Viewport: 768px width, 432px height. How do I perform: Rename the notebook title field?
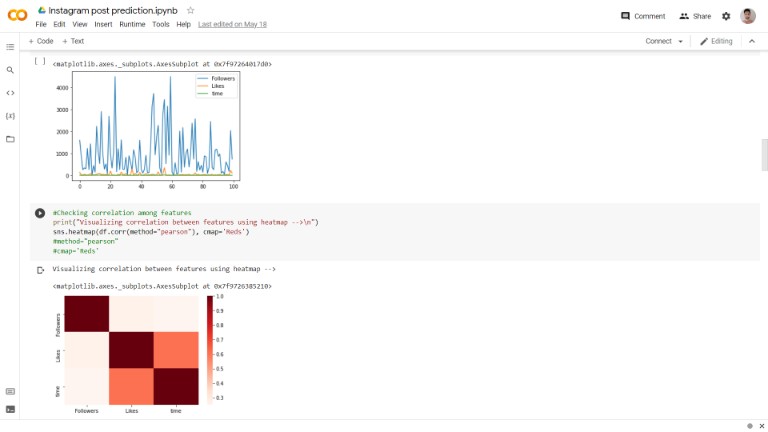113,10
